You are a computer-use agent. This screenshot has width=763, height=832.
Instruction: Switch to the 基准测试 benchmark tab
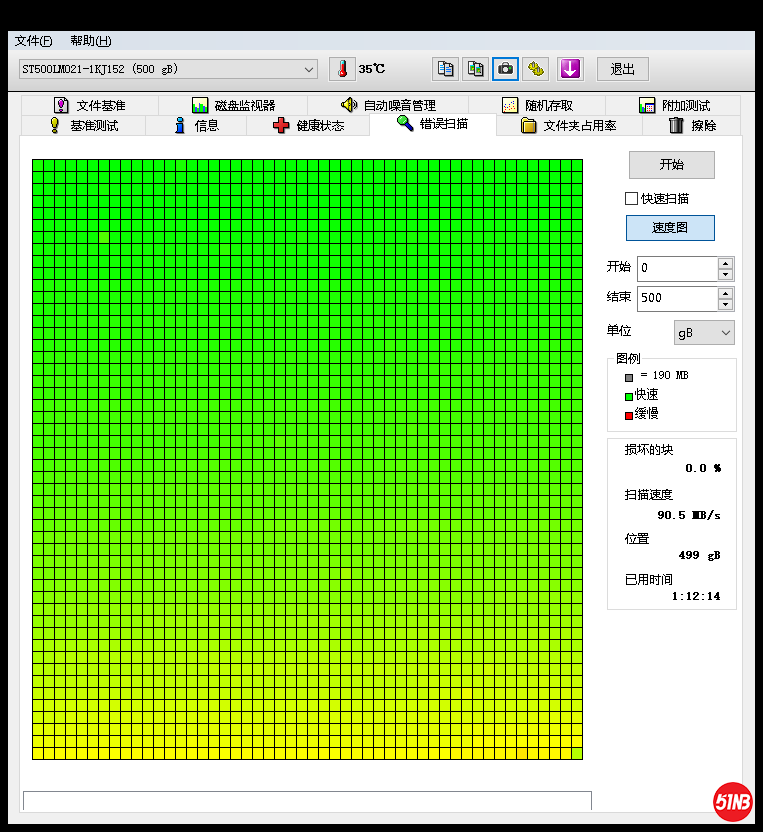[x=84, y=126]
